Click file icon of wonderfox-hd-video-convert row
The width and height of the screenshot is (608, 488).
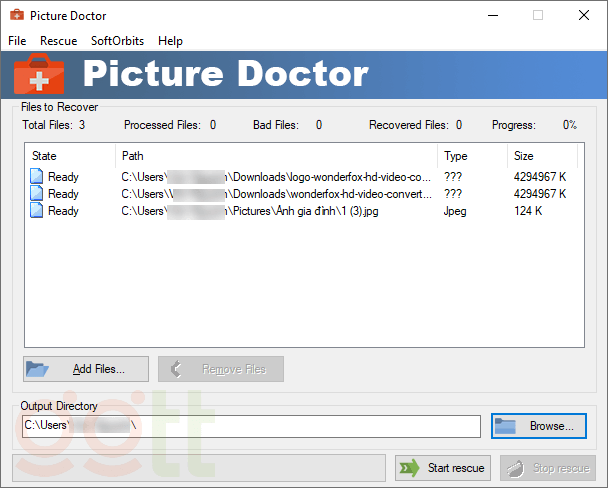click(37, 194)
